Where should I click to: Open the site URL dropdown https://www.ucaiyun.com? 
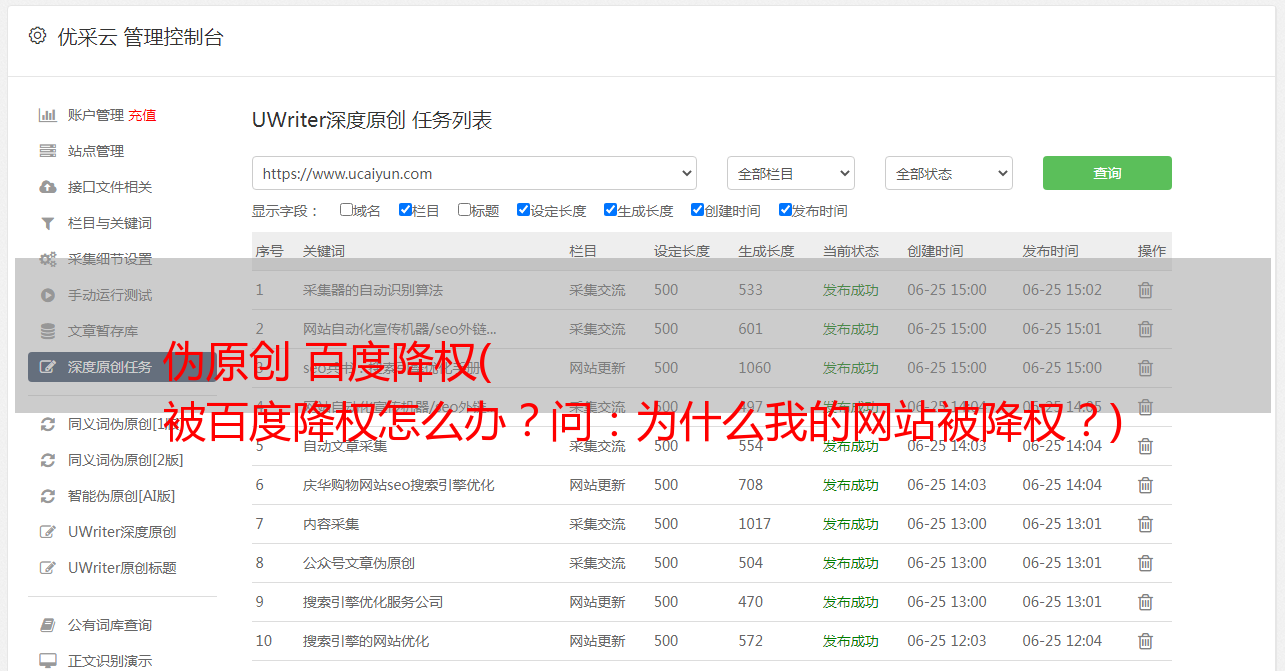pos(474,173)
